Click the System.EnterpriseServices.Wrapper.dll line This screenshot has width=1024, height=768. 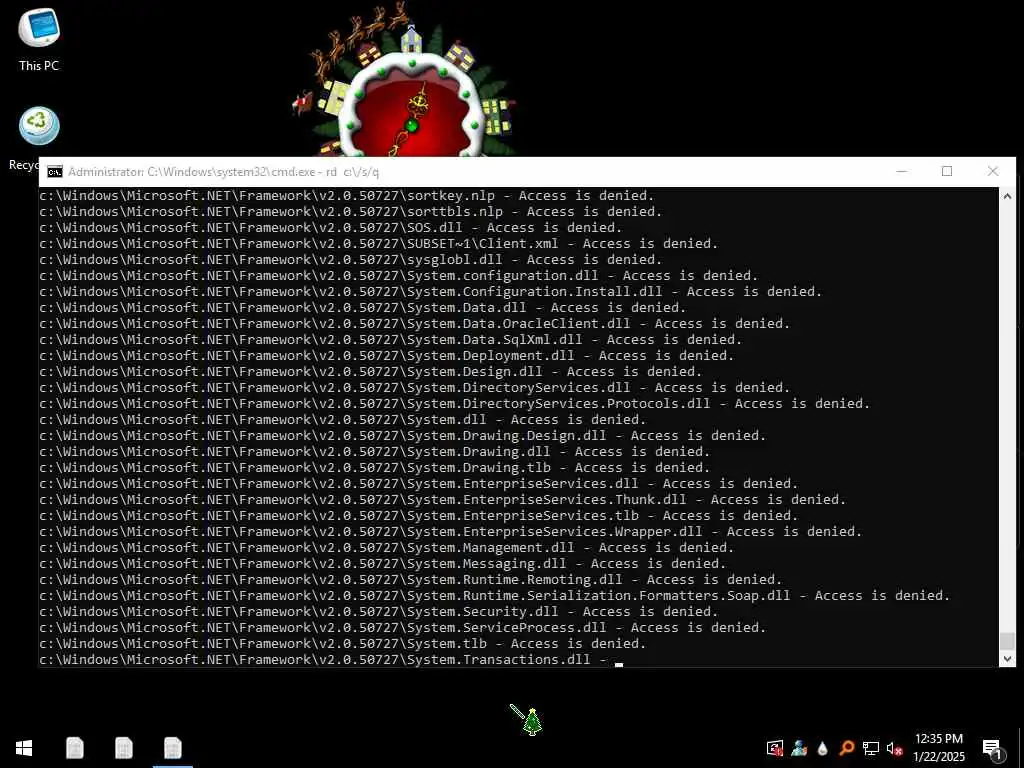(451, 532)
